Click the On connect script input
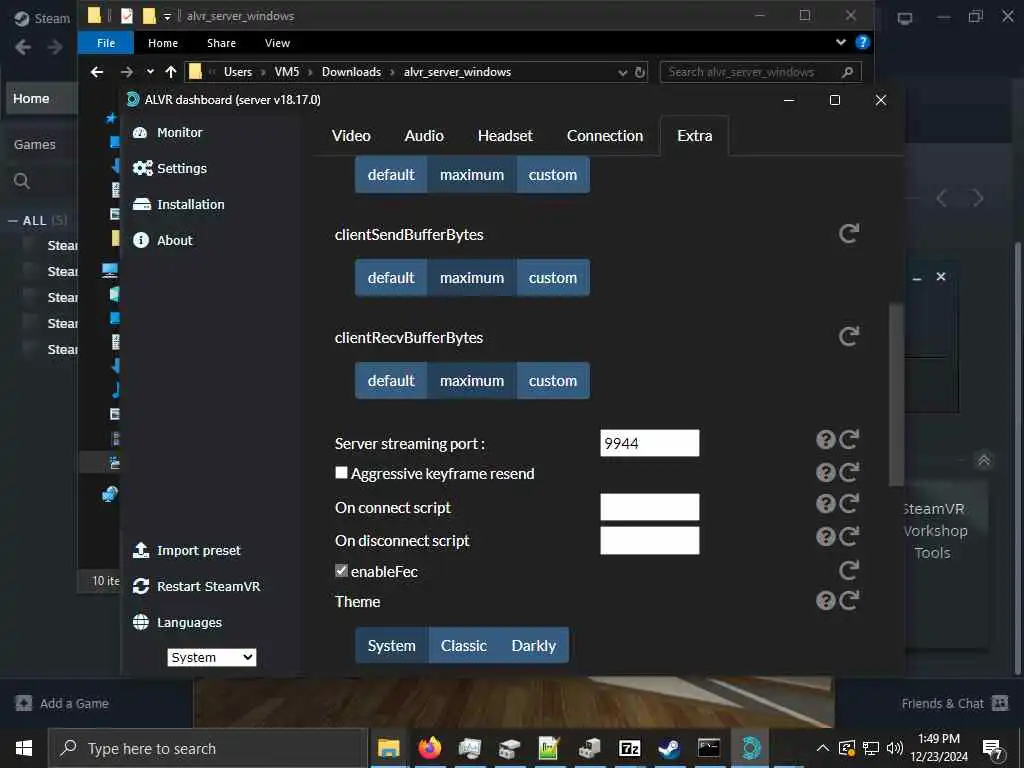The height and width of the screenshot is (768, 1024). [x=650, y=507]
